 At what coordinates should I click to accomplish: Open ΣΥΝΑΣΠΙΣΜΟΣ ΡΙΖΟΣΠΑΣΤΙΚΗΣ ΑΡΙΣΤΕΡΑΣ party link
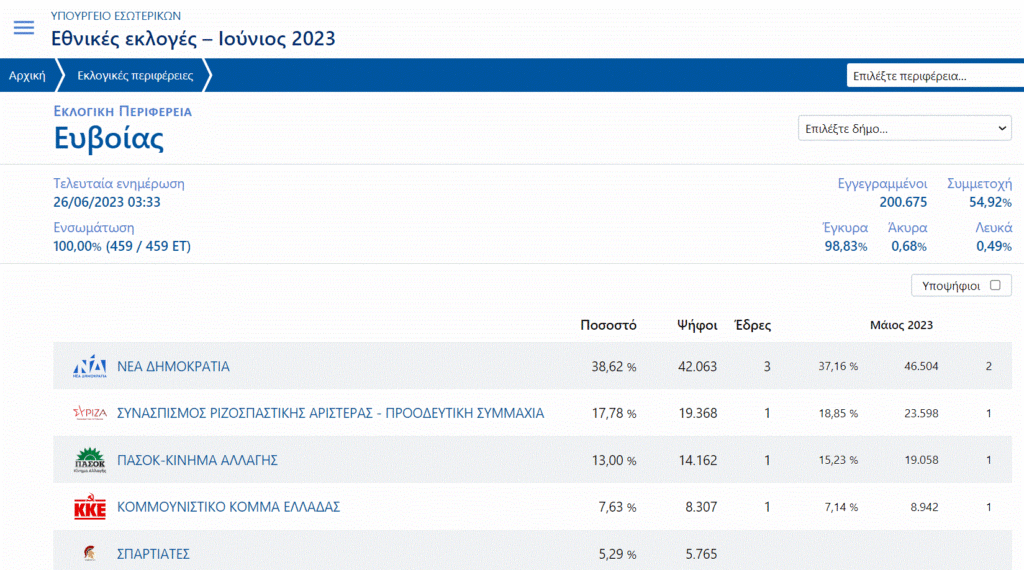coord(330,413)
